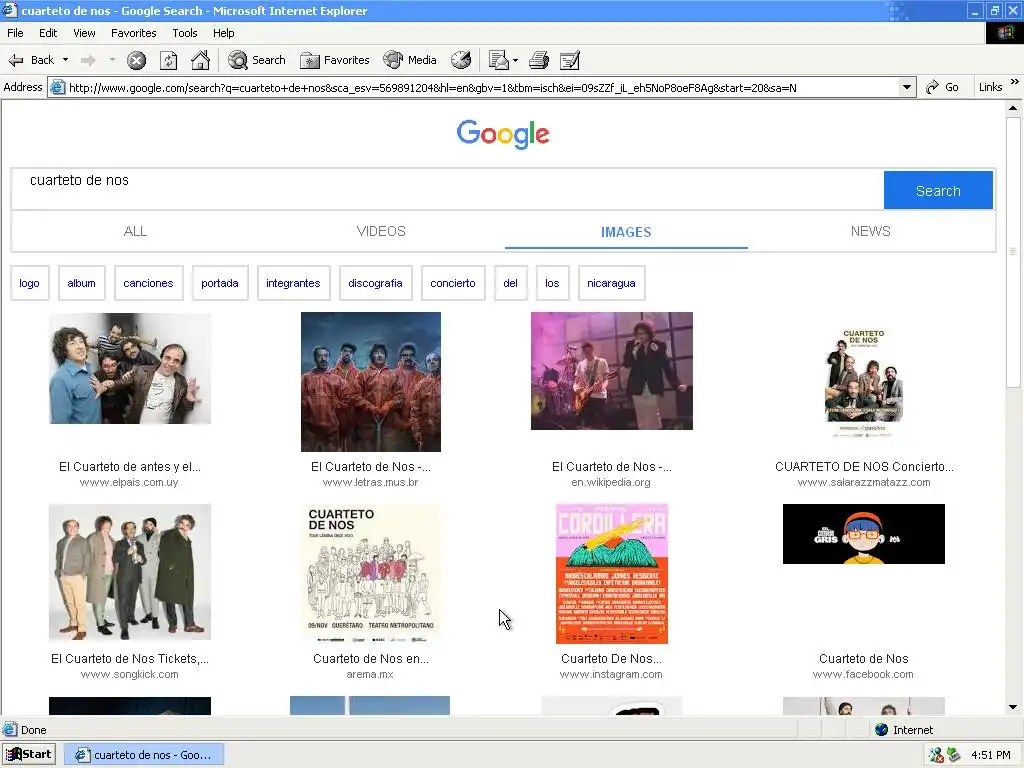This screenshot has height=768, width=1024.
Task: Switch to the ALL results tab
Action: (135, 231)
